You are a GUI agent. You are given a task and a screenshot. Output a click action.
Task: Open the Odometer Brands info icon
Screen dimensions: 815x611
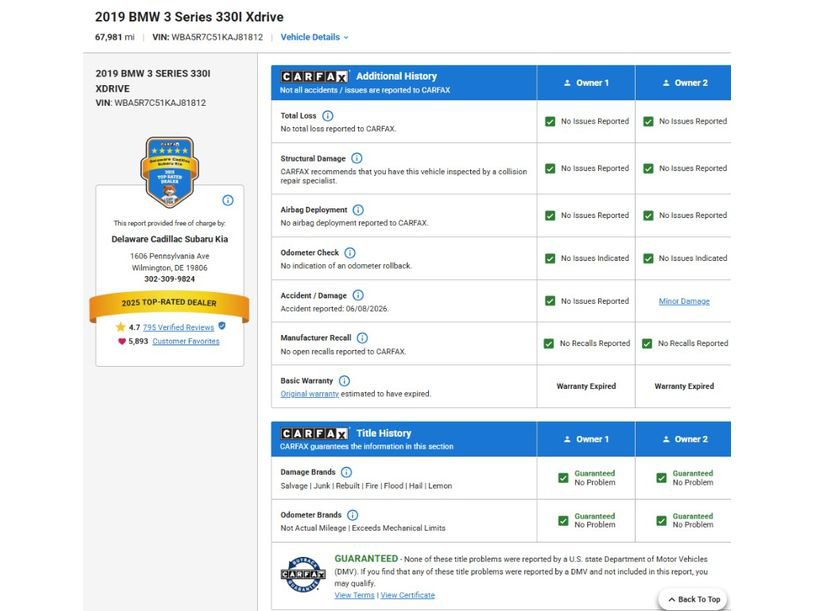pos(352,515)
